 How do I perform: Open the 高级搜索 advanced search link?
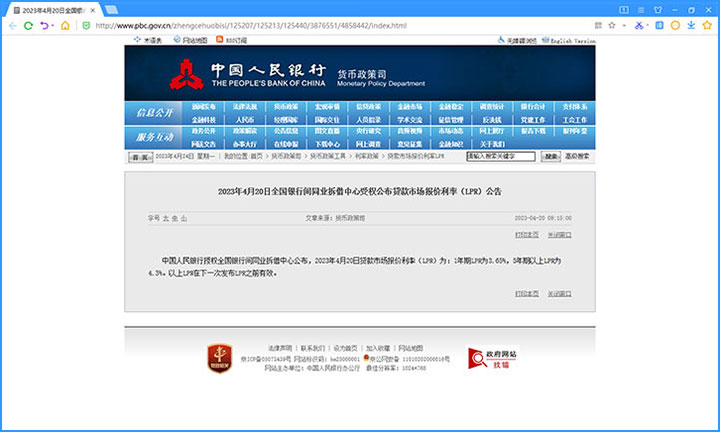click(x=578, y=157)
